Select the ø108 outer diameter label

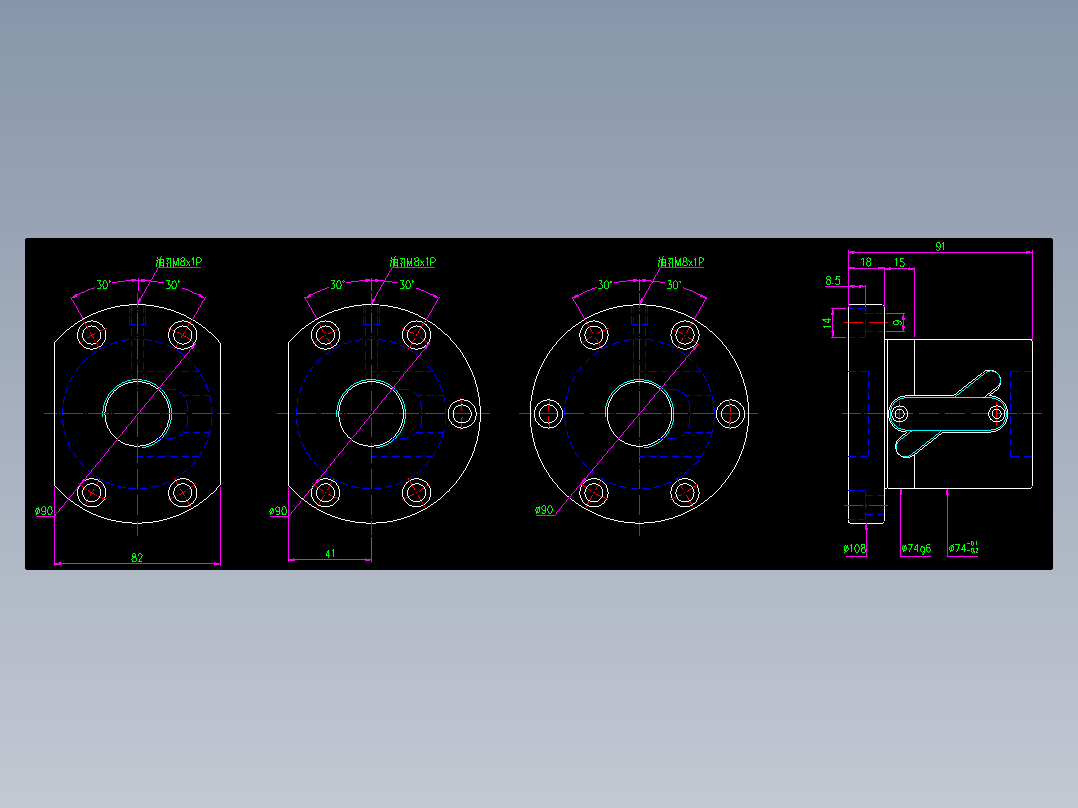tap(855, 547)
